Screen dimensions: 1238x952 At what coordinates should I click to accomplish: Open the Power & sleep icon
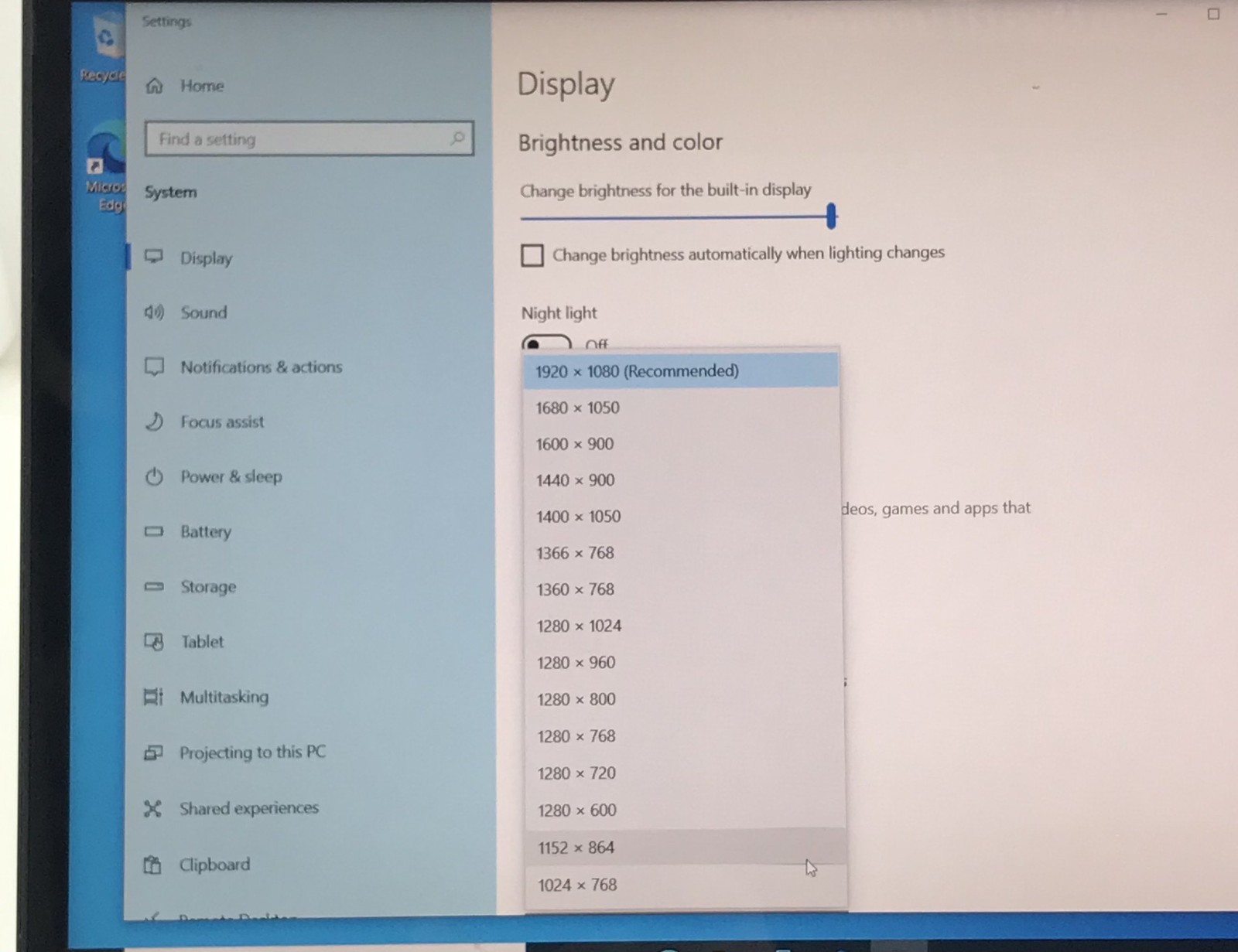154,476
